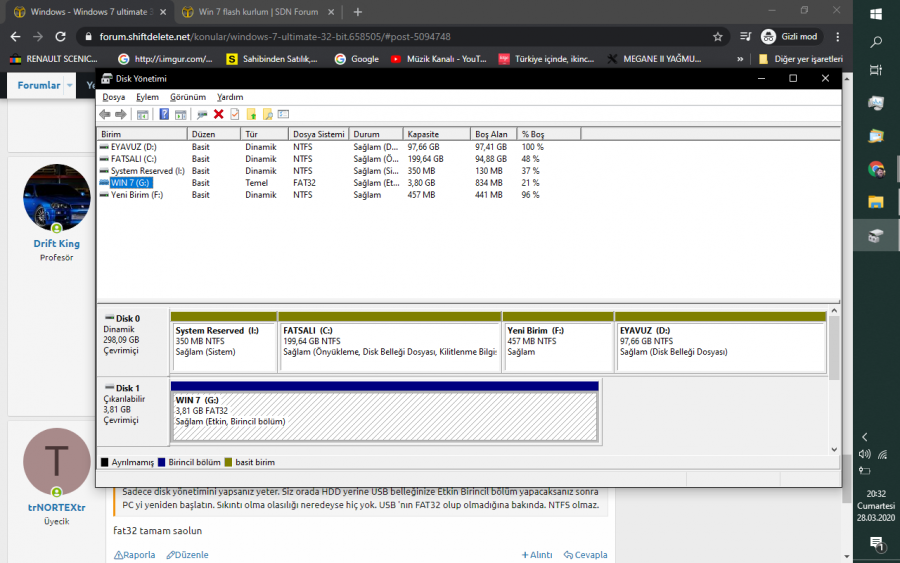Viewport: 900px width, 563px height.
Task: Sort volume list by Kapasite column
Action: click(437, 133)
